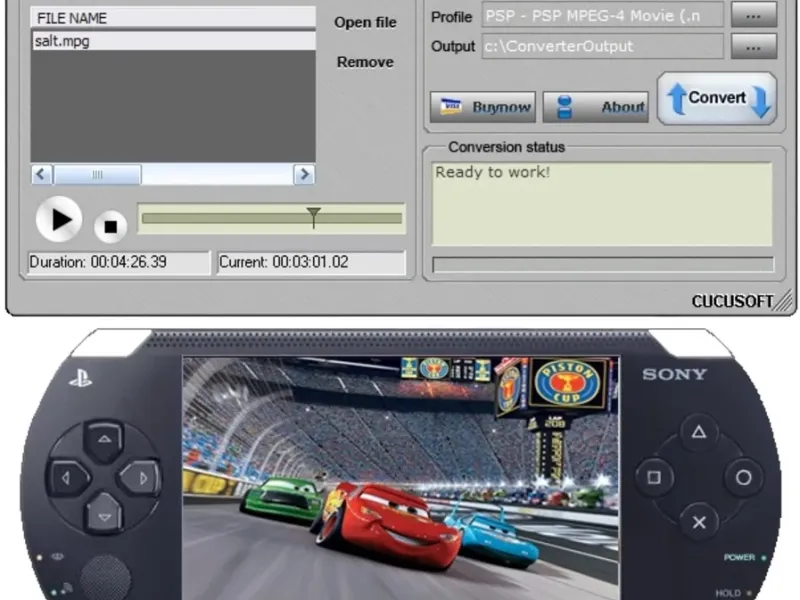
Task: Browse output folder with ellipsis button
Action: pyautogui.click(x=754, y=46)
